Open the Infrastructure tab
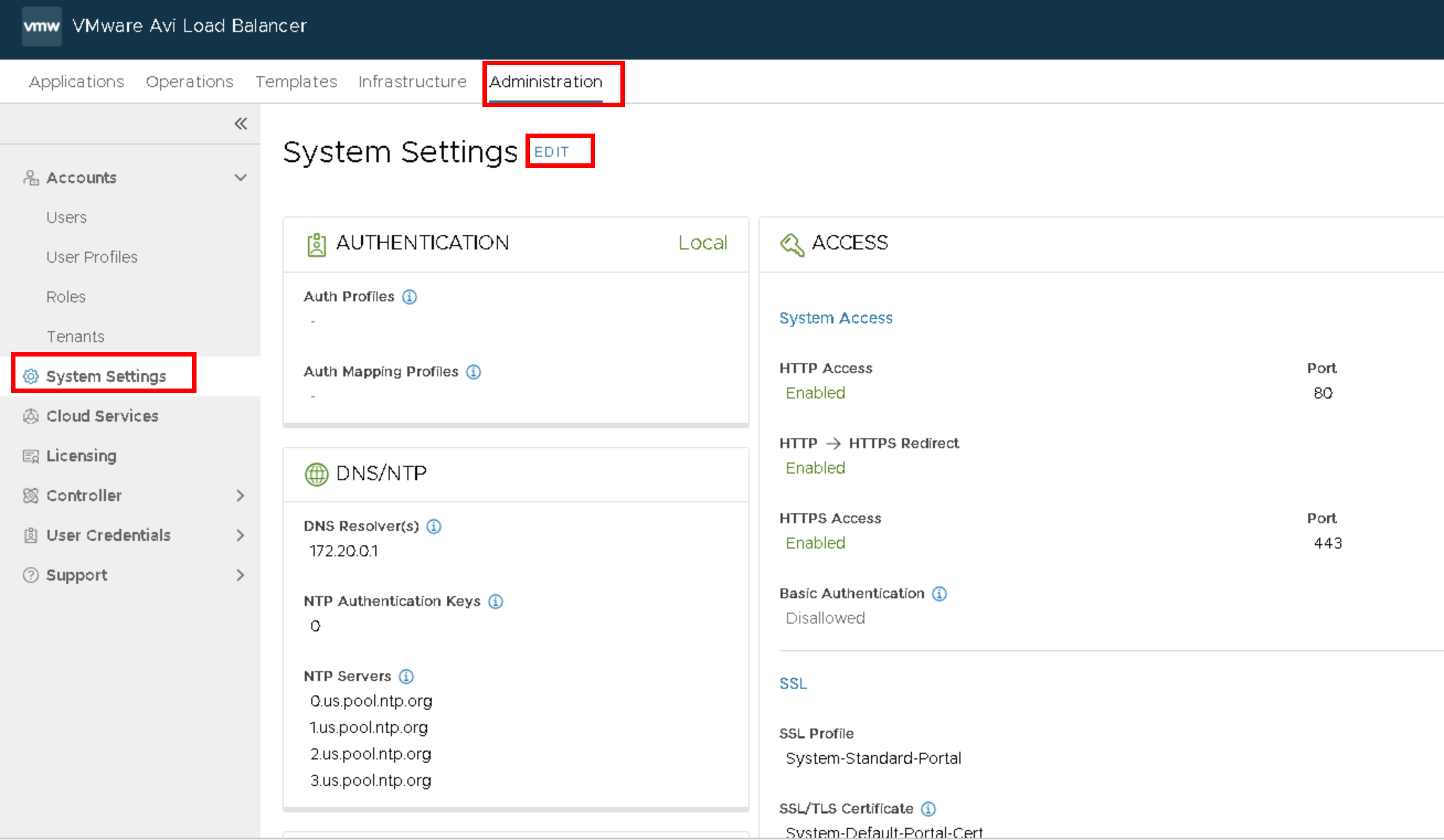 click(x=412, y=82)
